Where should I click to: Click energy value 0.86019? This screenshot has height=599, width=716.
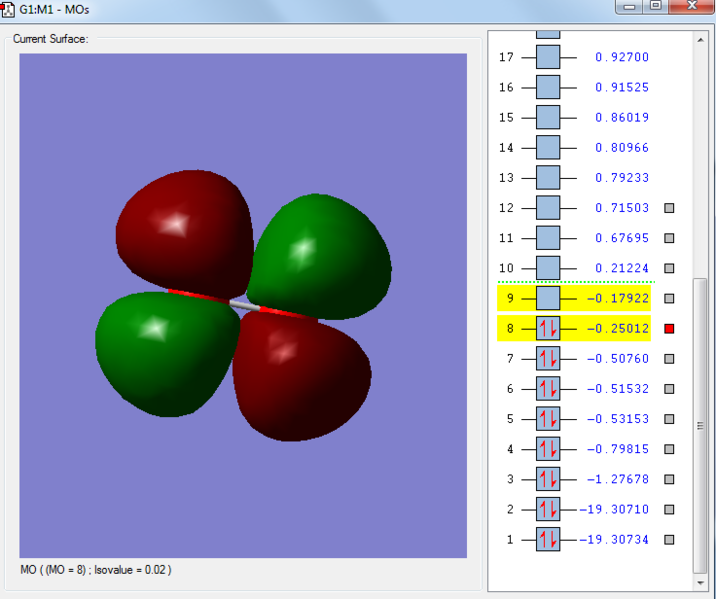point(622,117)
